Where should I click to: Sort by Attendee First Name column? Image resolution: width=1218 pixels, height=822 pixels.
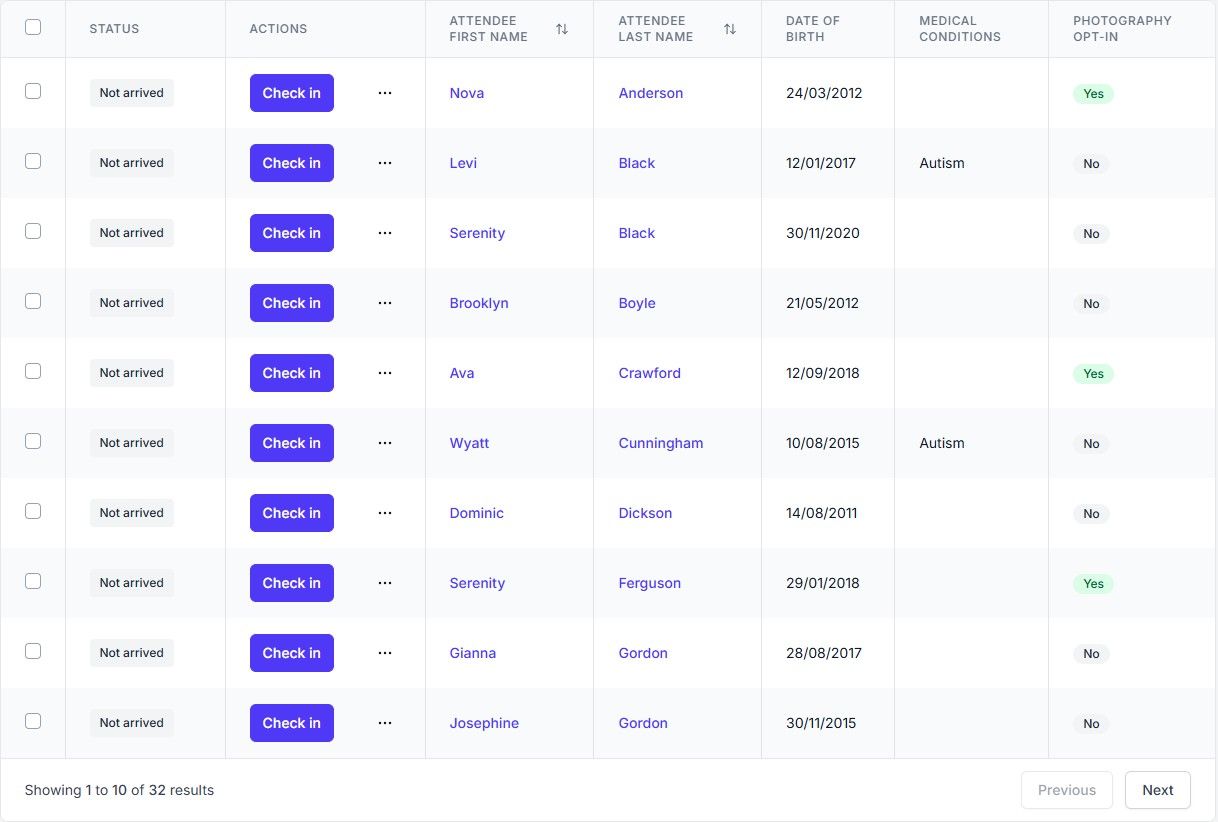pos(562,29)
